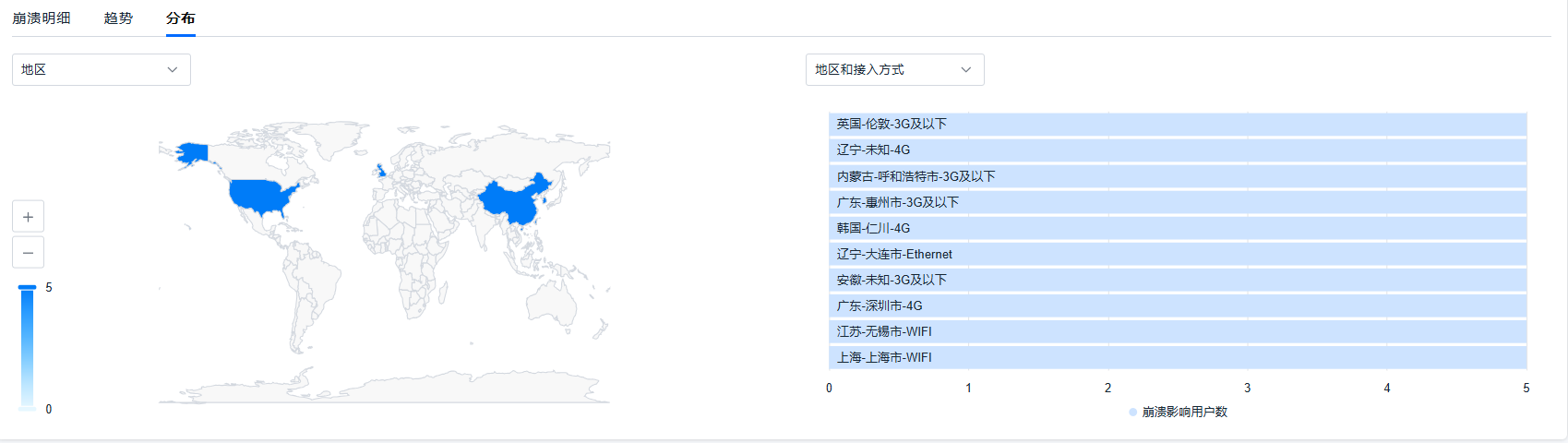
Task: Toggle the 崩溃影响用户数 legend item
Action: pyautogui.click(x=1178, y=413)
